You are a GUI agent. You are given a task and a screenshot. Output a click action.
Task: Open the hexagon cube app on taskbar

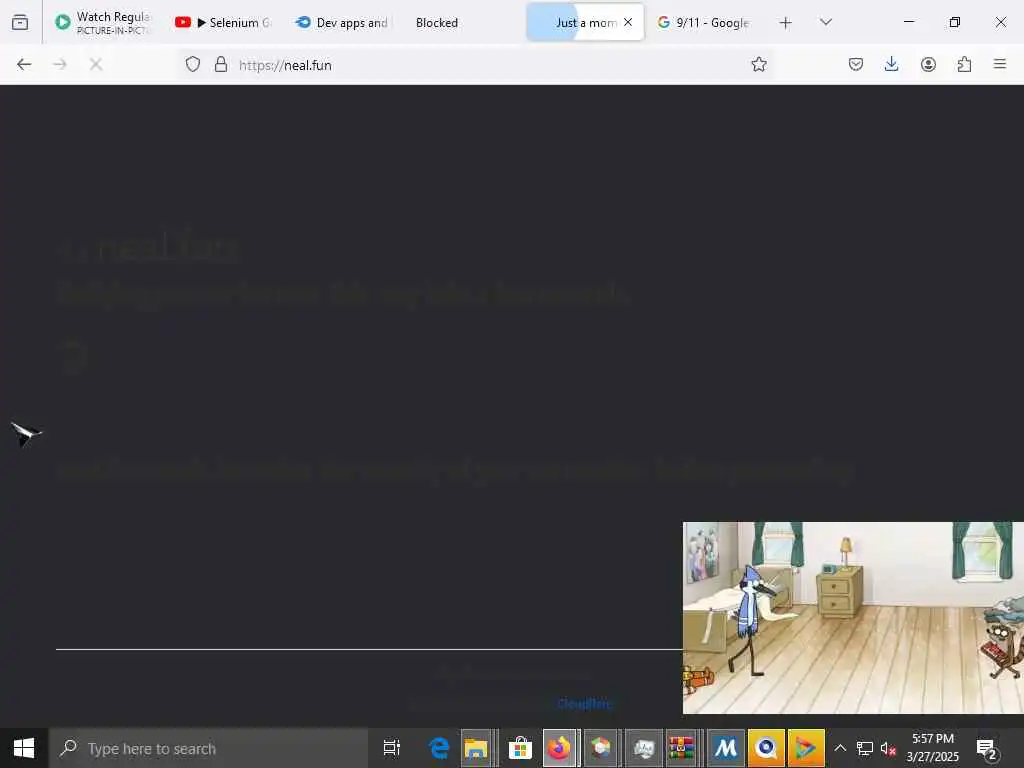[x=601, y=748]
